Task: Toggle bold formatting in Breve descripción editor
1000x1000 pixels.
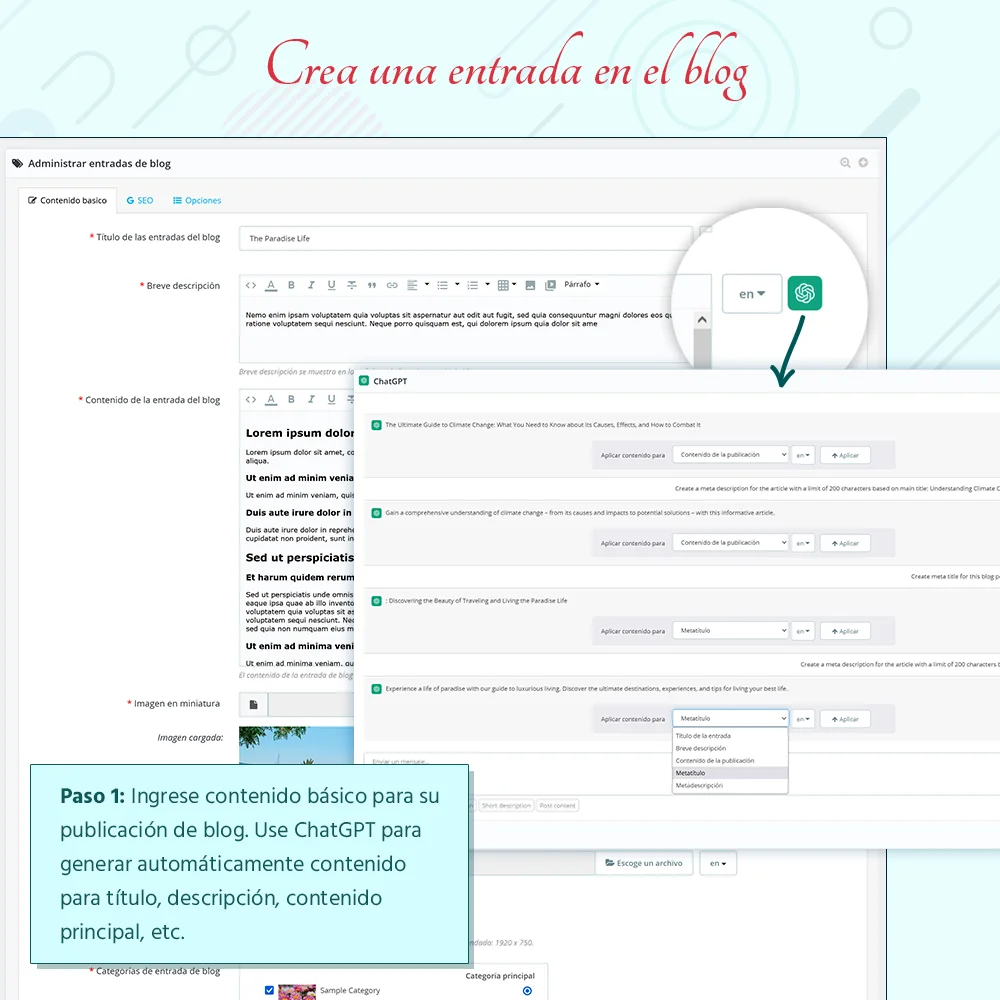Action: click(x=291, y=285)
